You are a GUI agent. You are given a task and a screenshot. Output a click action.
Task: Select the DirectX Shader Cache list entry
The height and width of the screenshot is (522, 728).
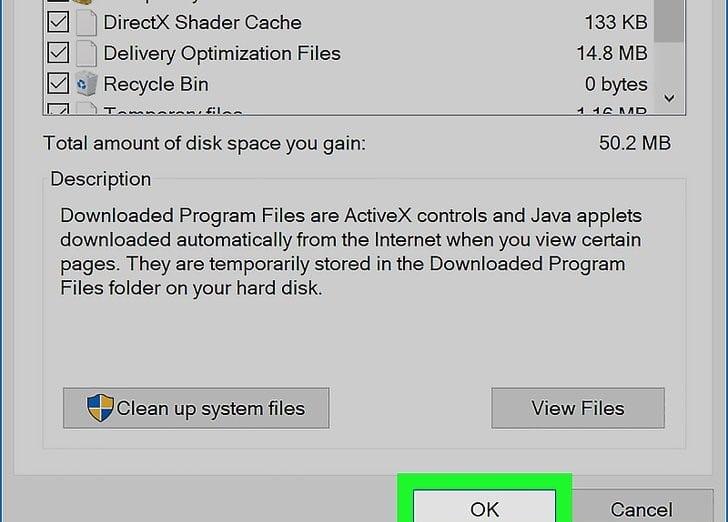[x=202, y=22]
